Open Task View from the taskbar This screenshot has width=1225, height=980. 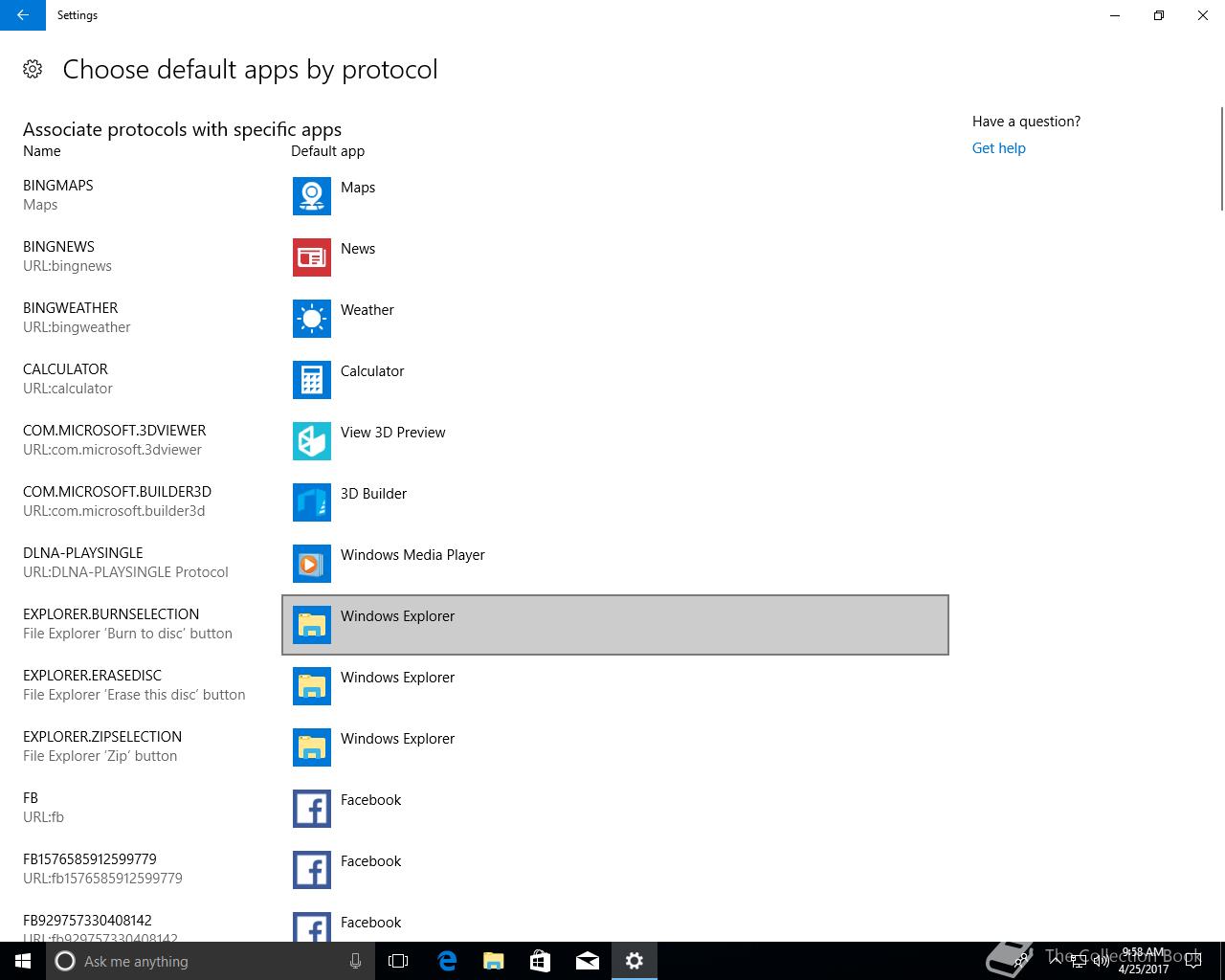tap(398, 961)
